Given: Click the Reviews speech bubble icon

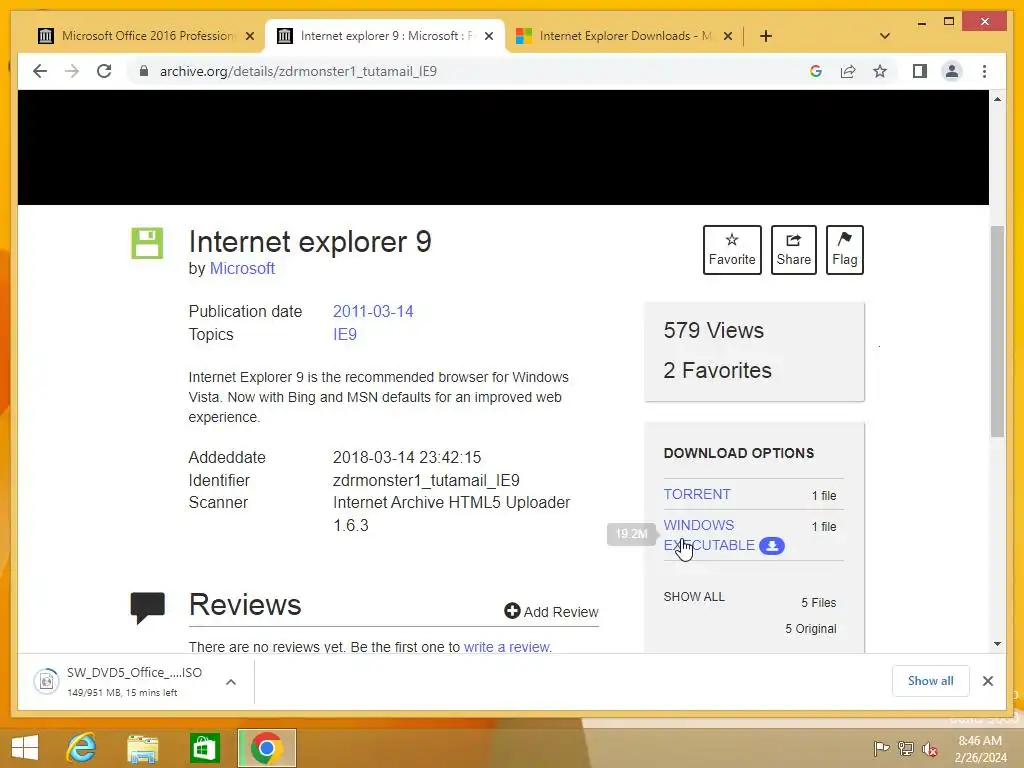Looking at the screenshot, I should 148,608.
